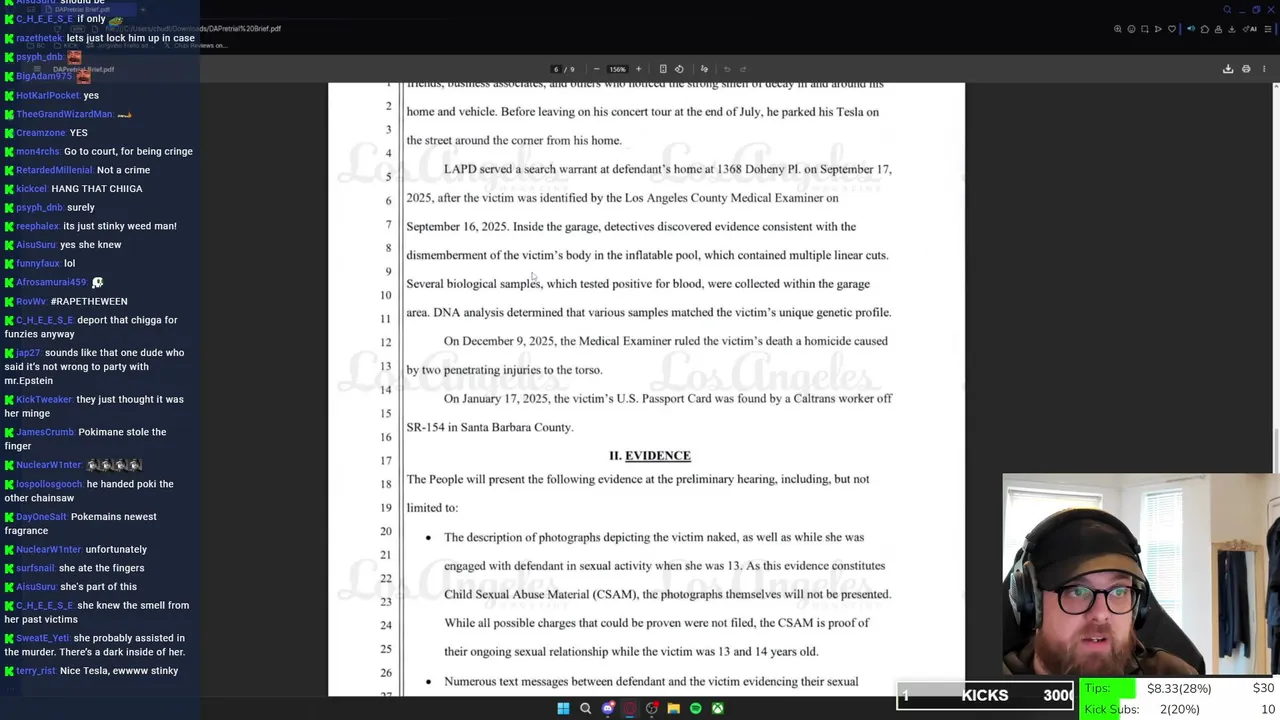Bookmark the page with heart icon

coord(1172,29)
